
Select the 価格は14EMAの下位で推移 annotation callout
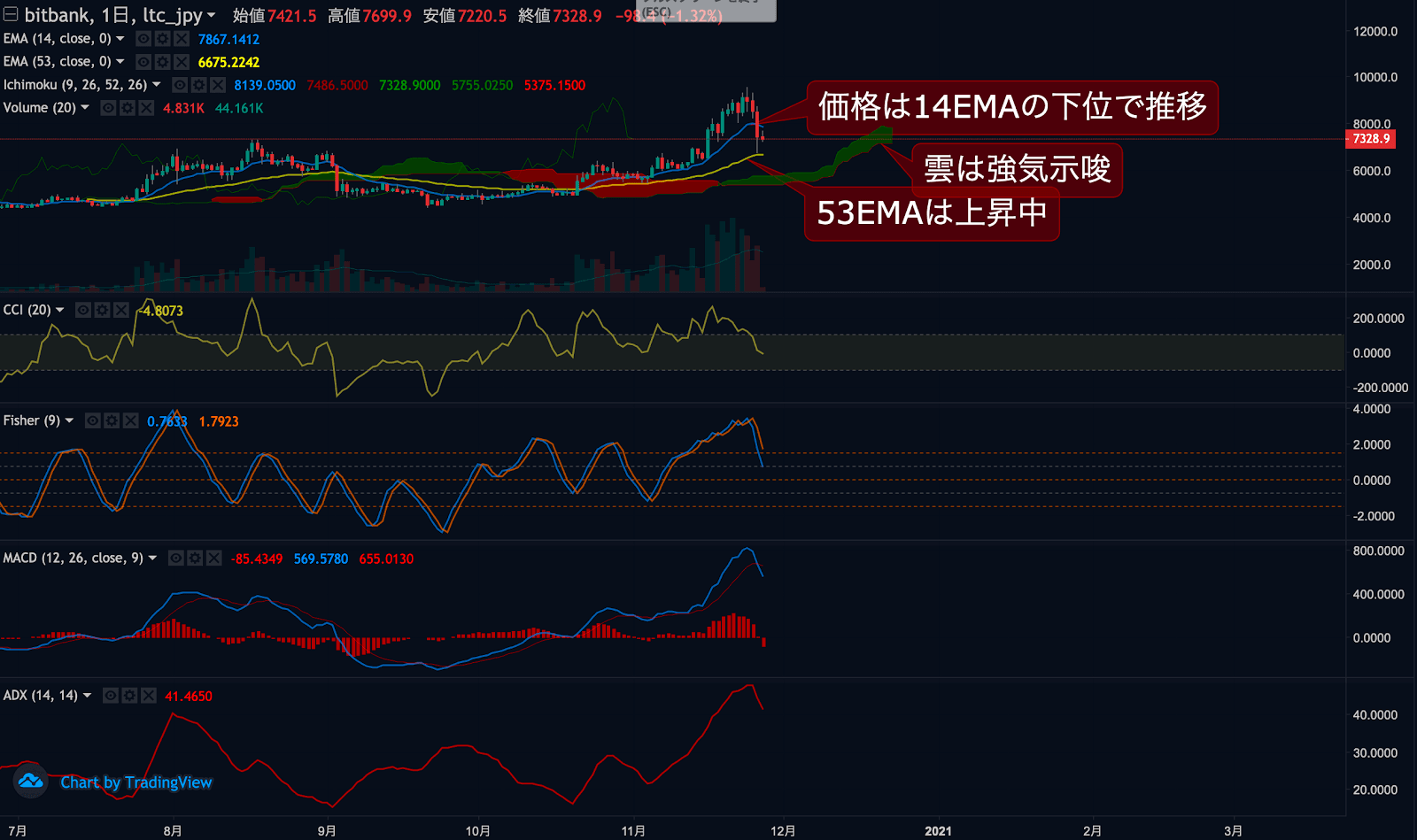[1011, 107]
